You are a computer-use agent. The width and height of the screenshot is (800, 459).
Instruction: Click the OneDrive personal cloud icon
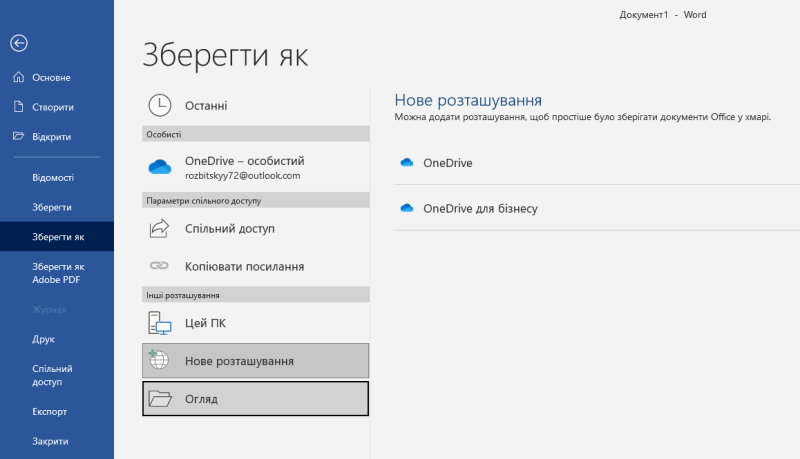click(160, 167)
